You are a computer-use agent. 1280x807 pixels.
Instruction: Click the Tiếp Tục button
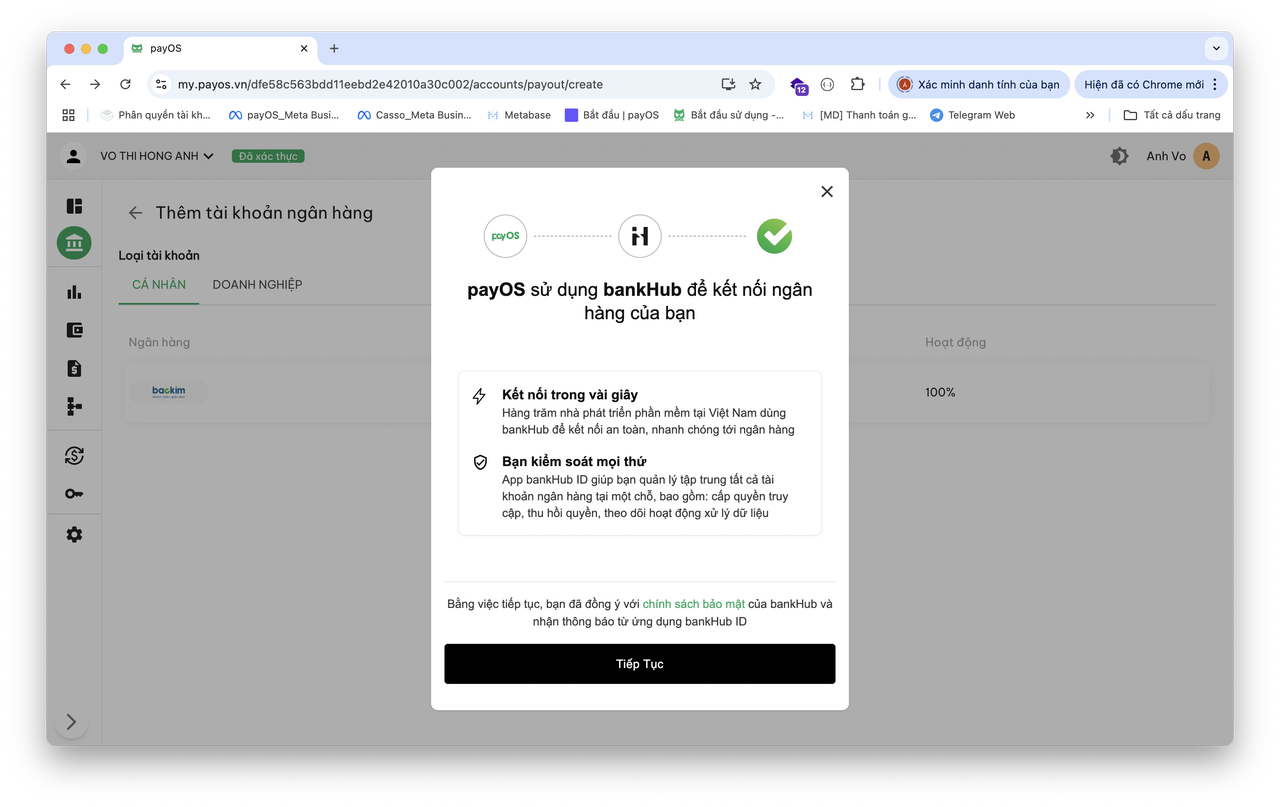click(x=640, y=664)
